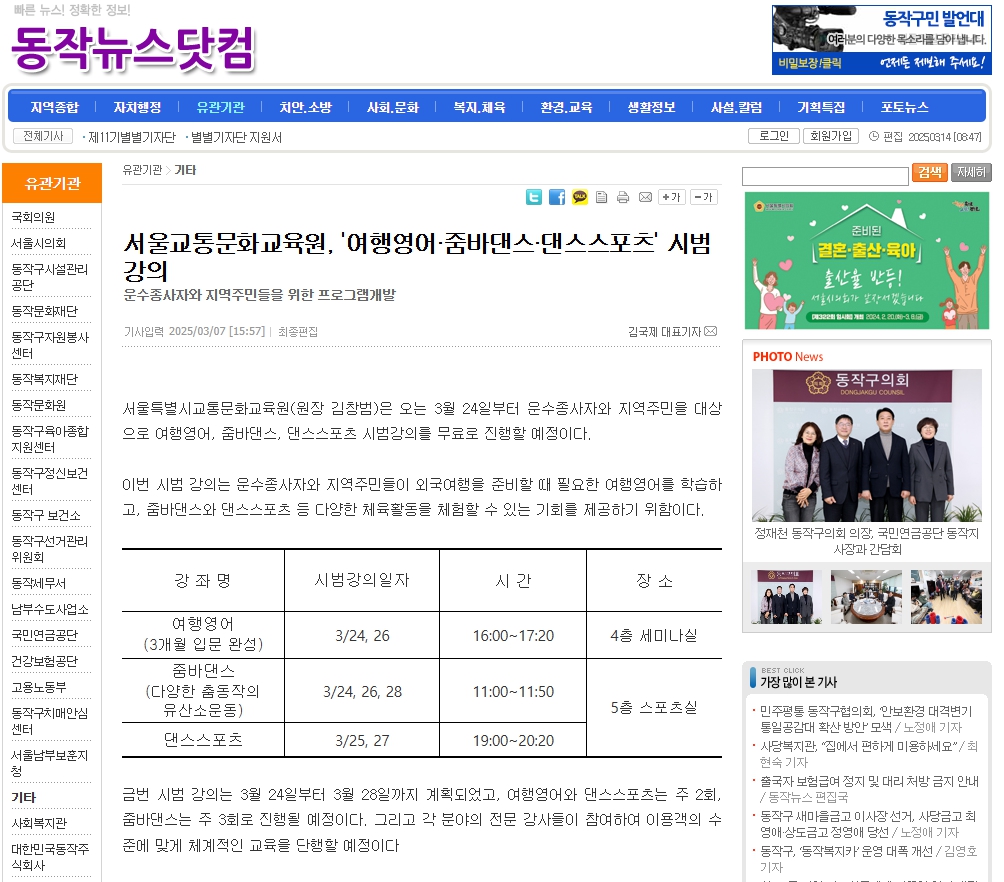Screen dimensions: 1004x882
Task: Click the 자세히 advanced search button
Action: point(971,172)
